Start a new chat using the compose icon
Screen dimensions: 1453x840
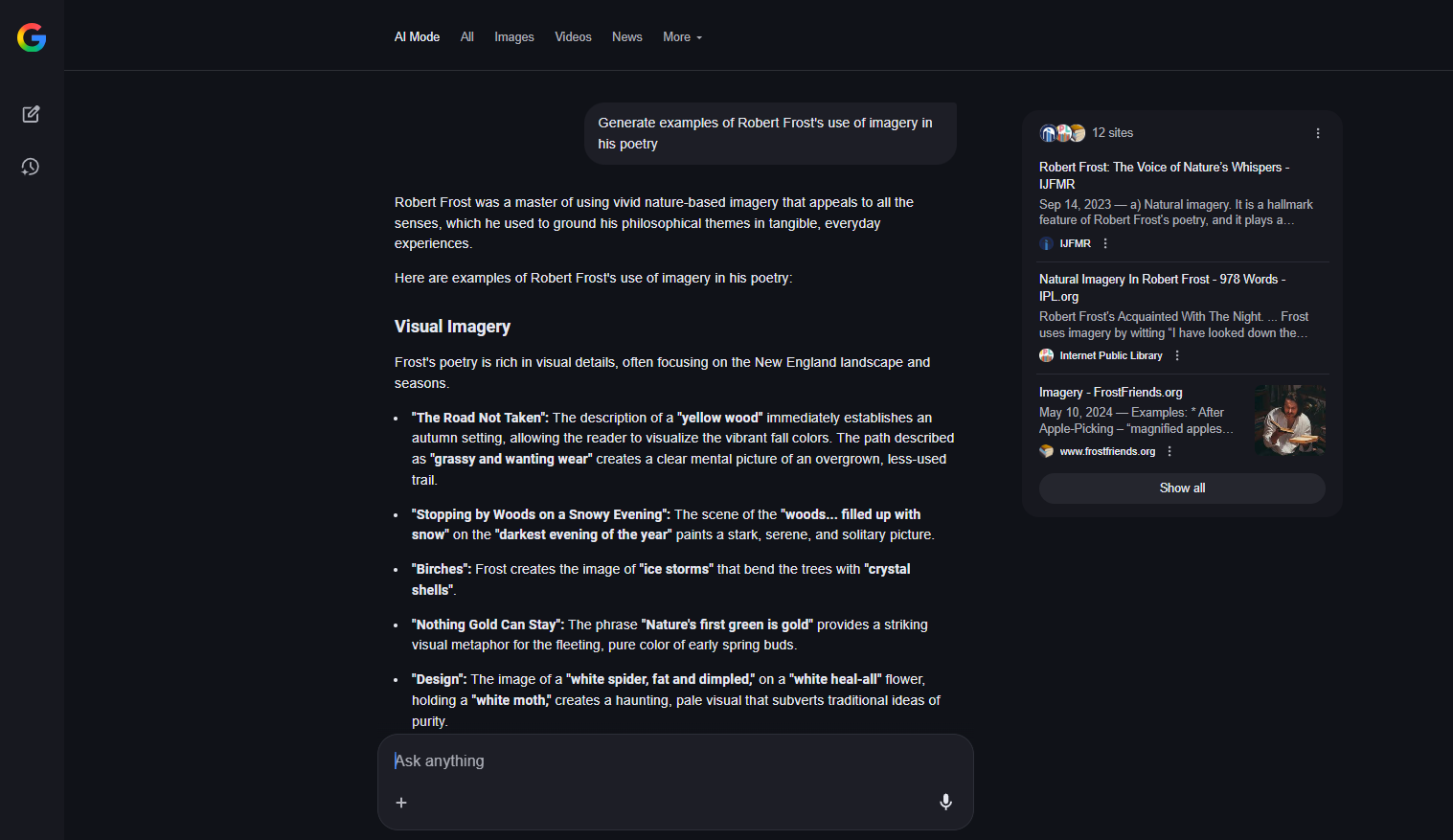tap(30, 113)
